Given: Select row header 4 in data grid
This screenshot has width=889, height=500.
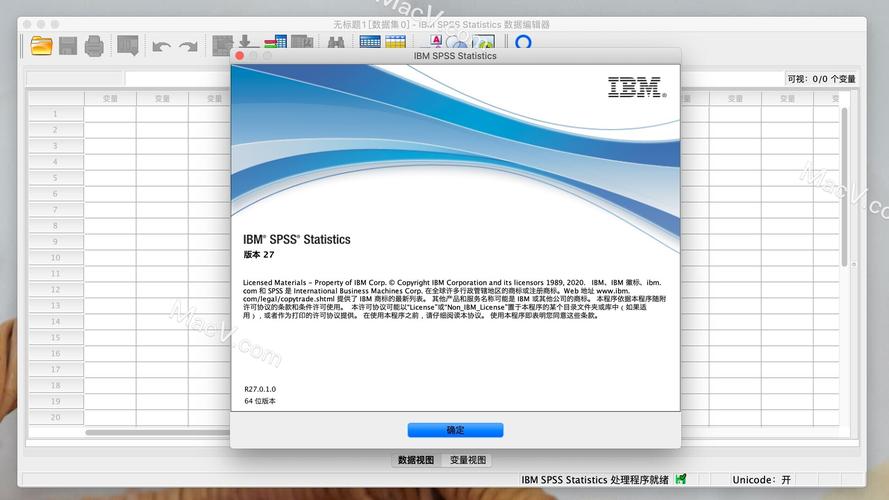Looking at the screenshot, I should tap(56, 162).
